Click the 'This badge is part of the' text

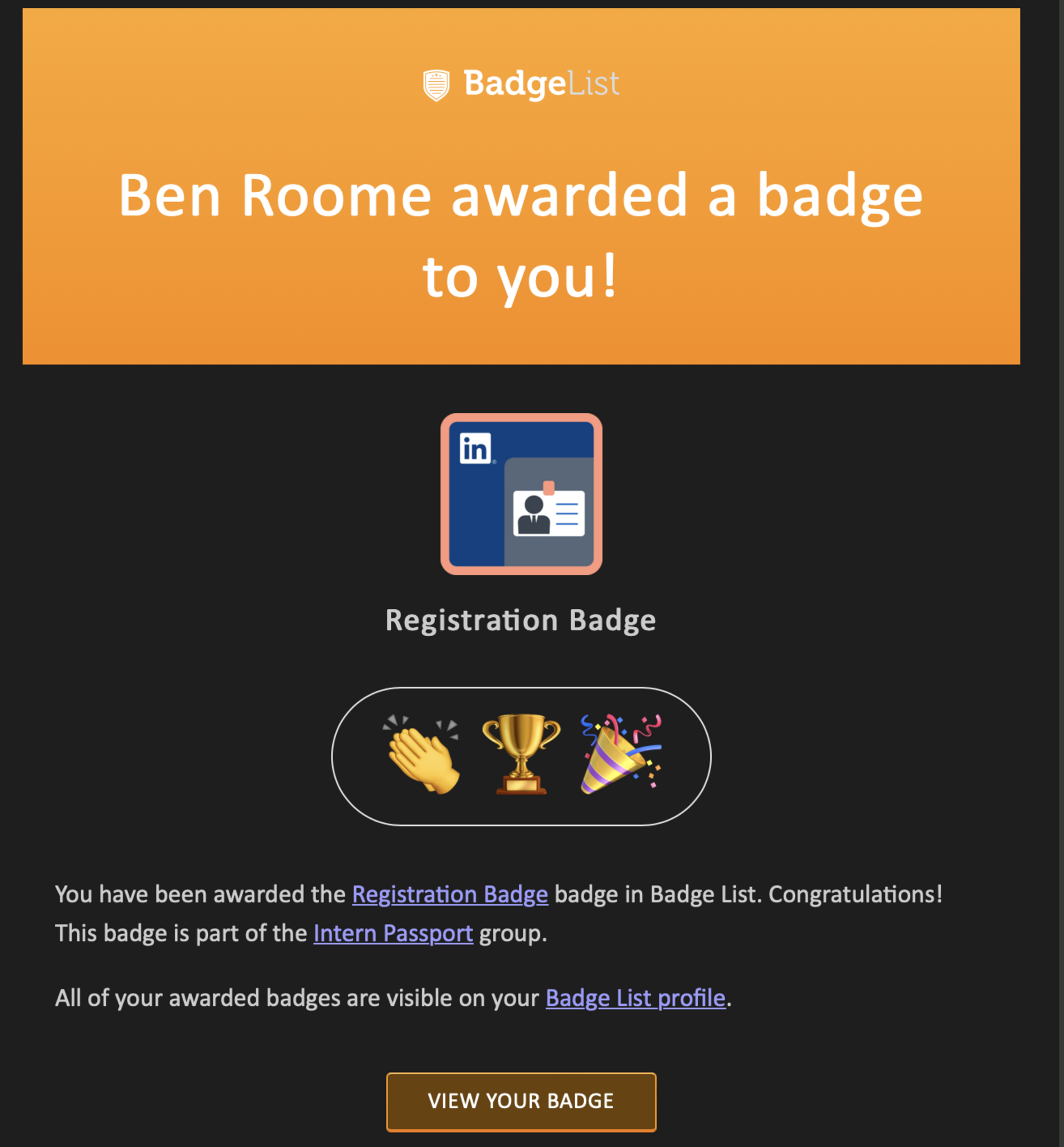[181, 934]
